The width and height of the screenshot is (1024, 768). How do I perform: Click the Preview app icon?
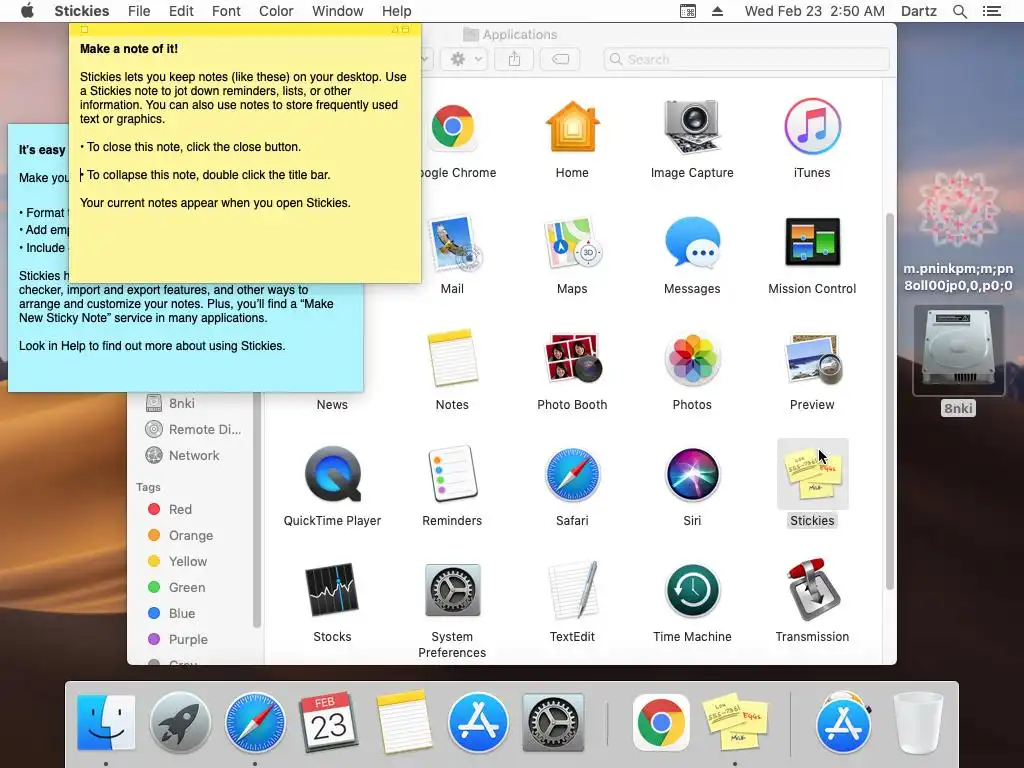tap(812, 359)
